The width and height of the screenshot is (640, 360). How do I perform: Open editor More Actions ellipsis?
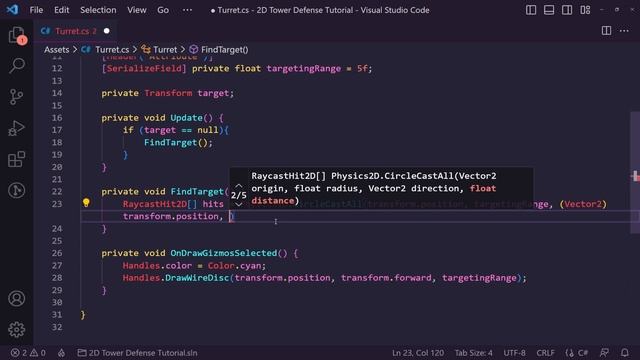click(624, 31)
